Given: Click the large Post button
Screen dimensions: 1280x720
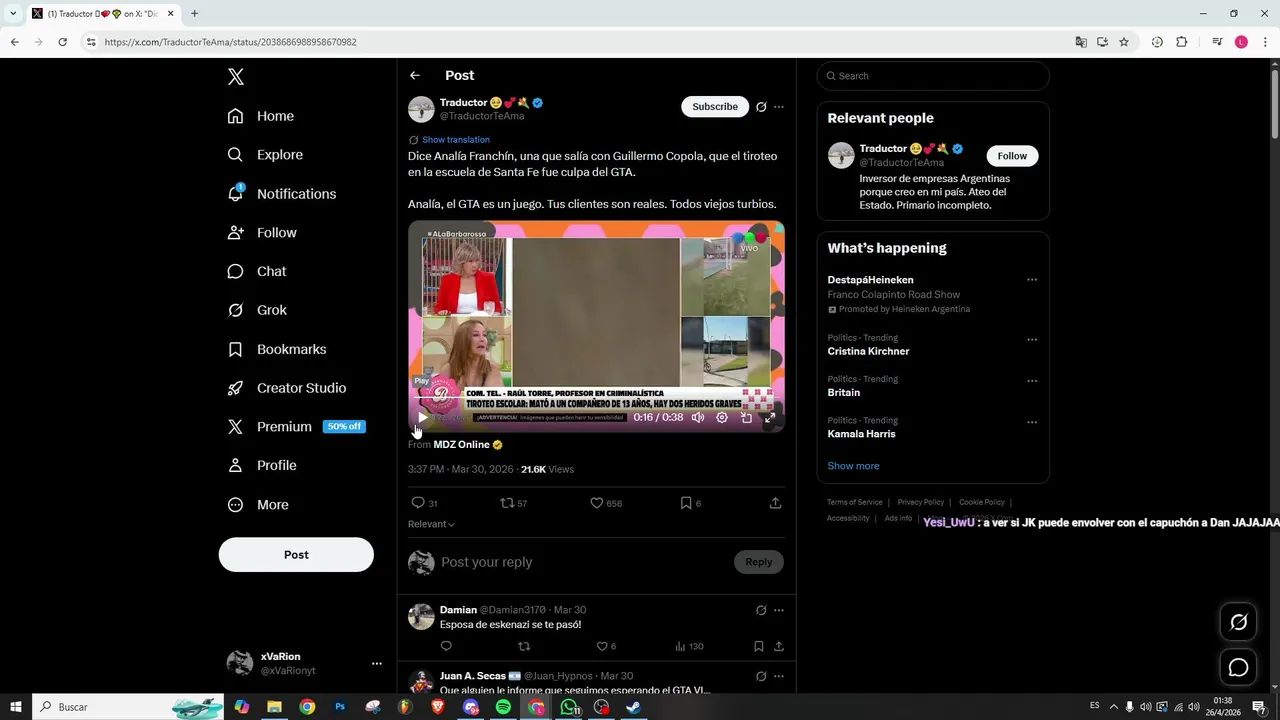Looking at the screenshot, I should tap(296, 554).
